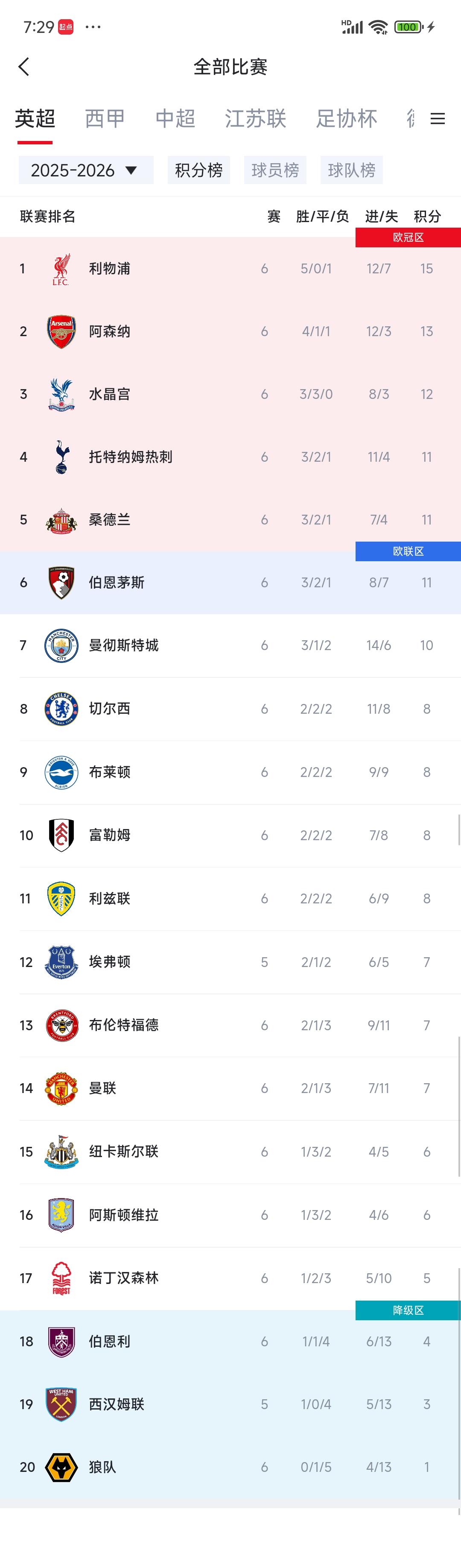
Task: Tap the Chelsea club crest
Action: [x=61, y=709]
